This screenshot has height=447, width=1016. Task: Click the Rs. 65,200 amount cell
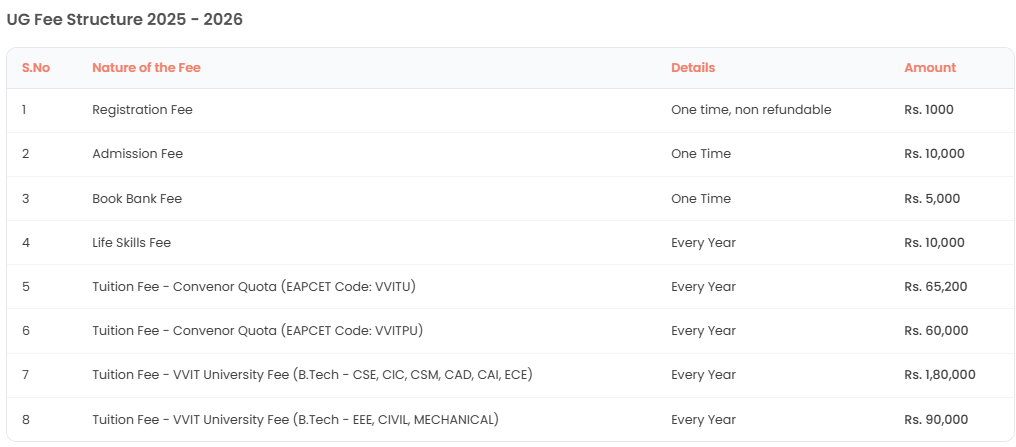[x=936, y=287]
